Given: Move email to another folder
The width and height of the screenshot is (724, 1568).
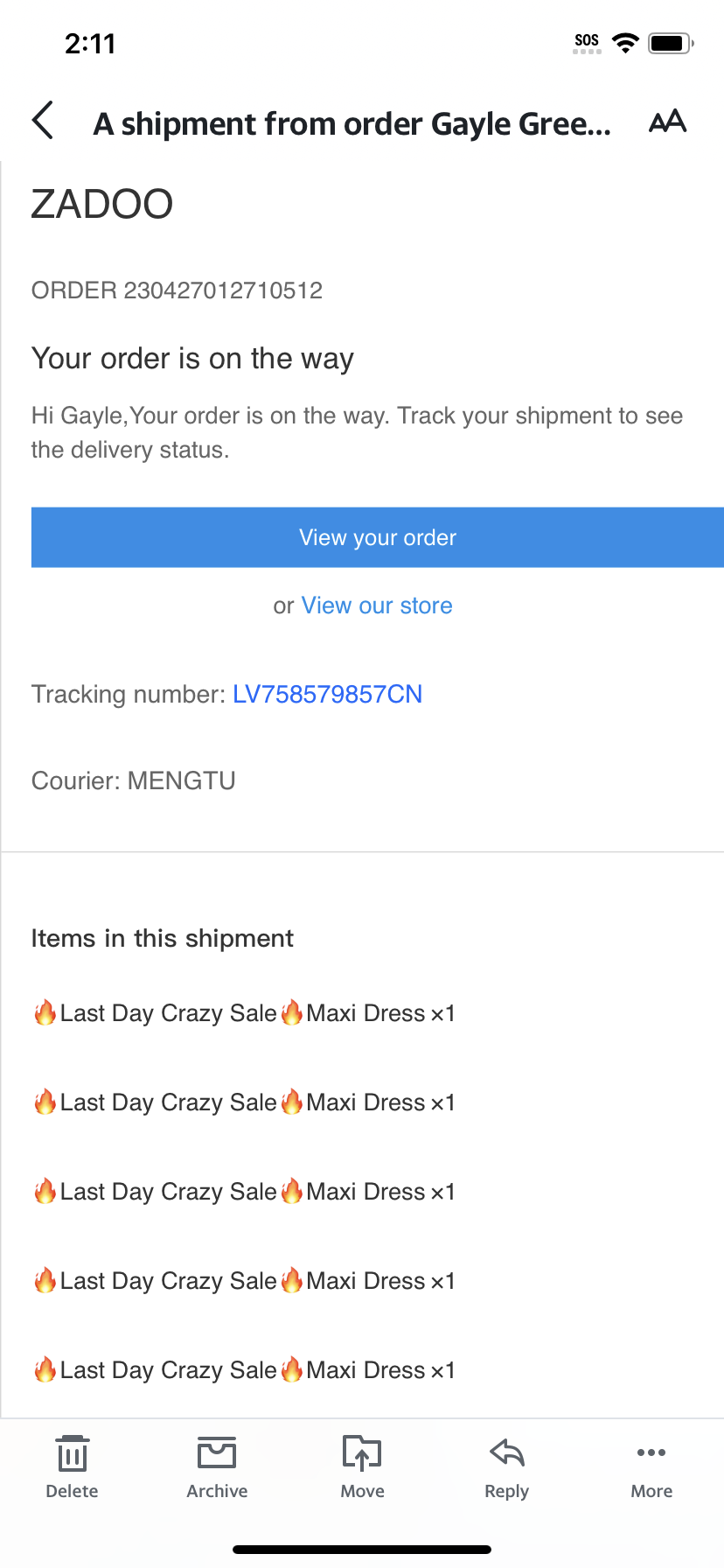Looking at the screenshot, I should 362,1467.
